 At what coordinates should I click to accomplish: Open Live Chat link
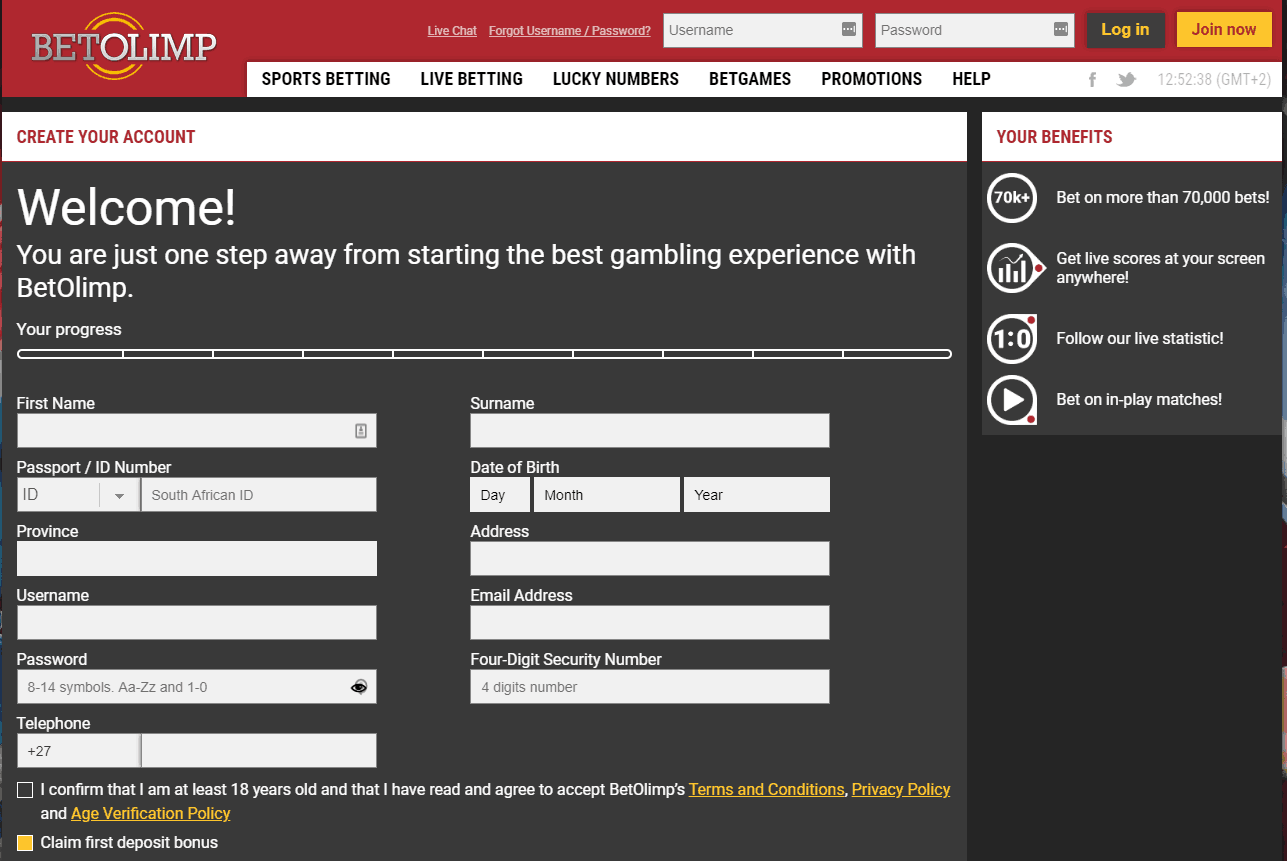coord(452,31)
